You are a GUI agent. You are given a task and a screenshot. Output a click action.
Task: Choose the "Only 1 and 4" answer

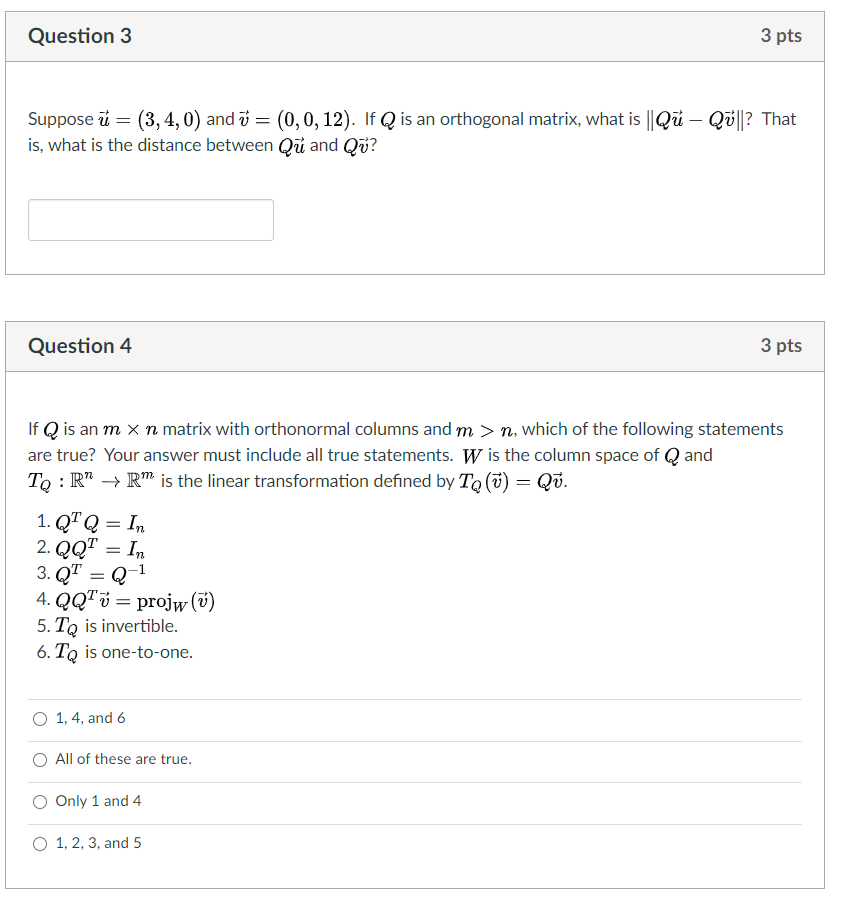(39, 801)
